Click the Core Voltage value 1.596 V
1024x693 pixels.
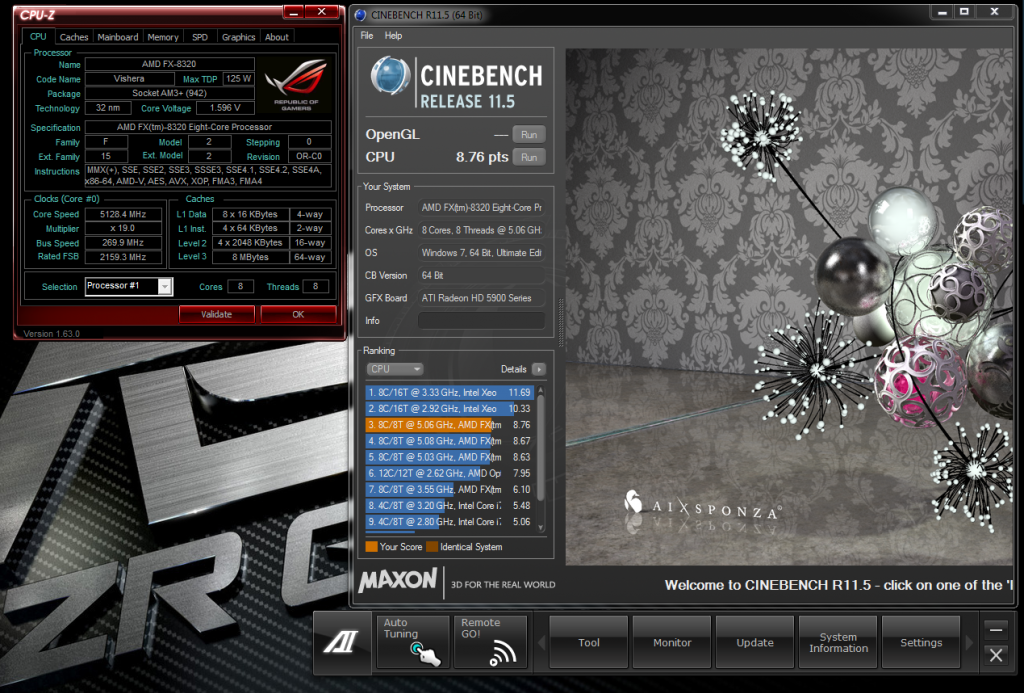pyautogui.click(x=227, y=108)
